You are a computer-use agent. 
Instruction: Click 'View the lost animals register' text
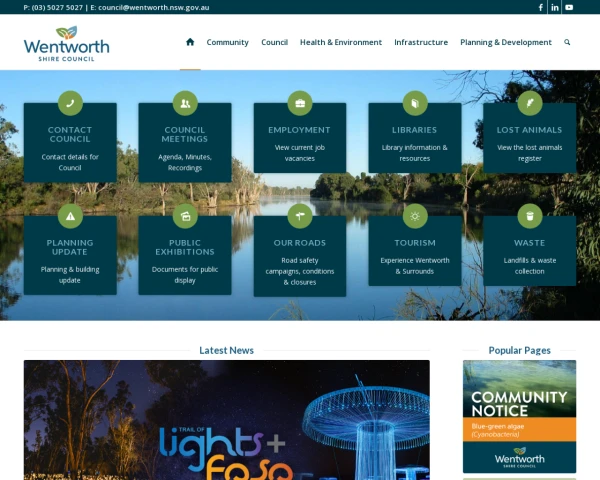click(530, 153)
